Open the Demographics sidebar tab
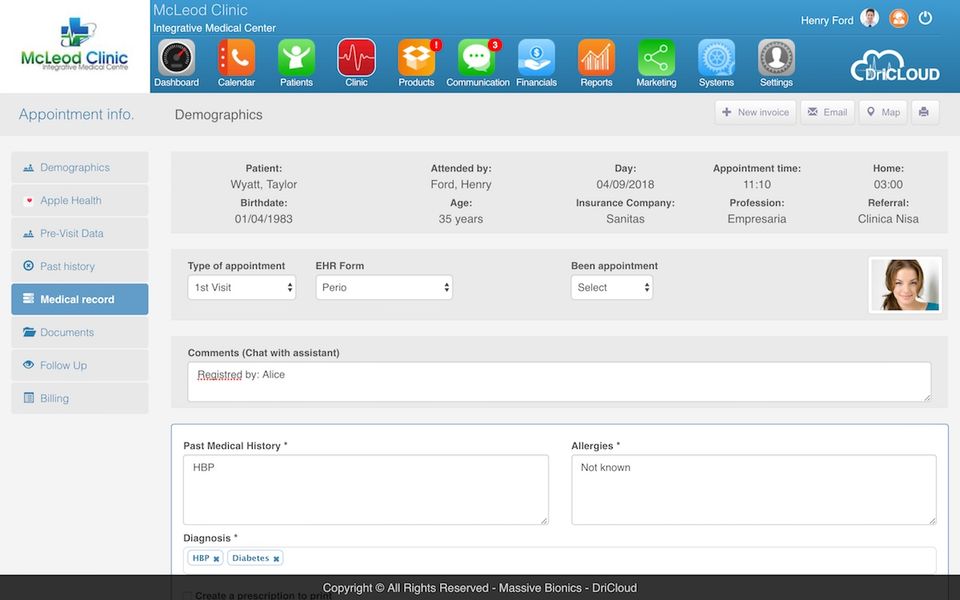 click(x=80, y=167)
